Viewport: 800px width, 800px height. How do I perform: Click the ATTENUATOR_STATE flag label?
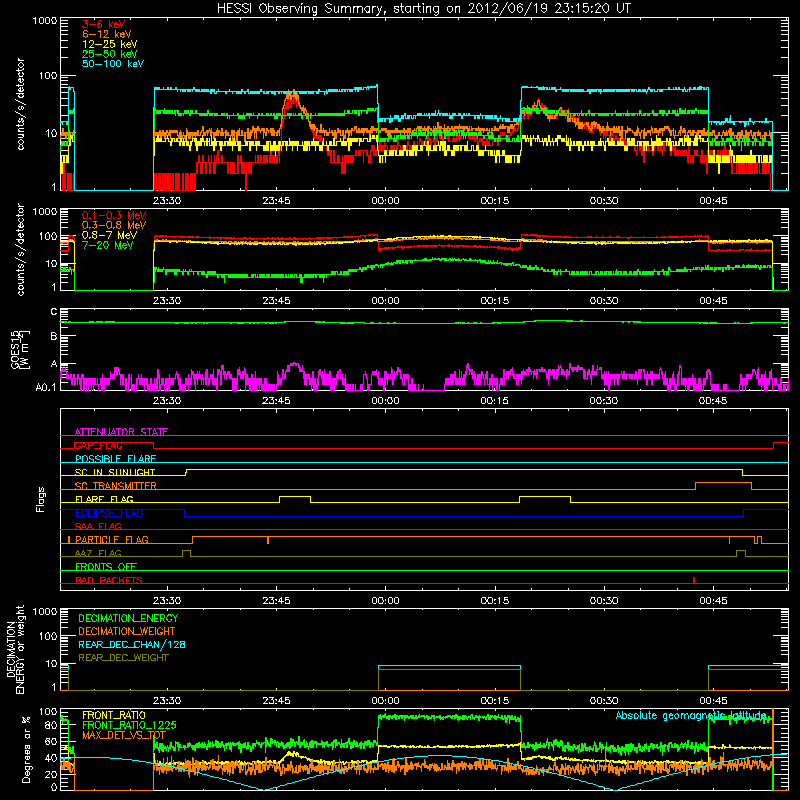(121, 432)
